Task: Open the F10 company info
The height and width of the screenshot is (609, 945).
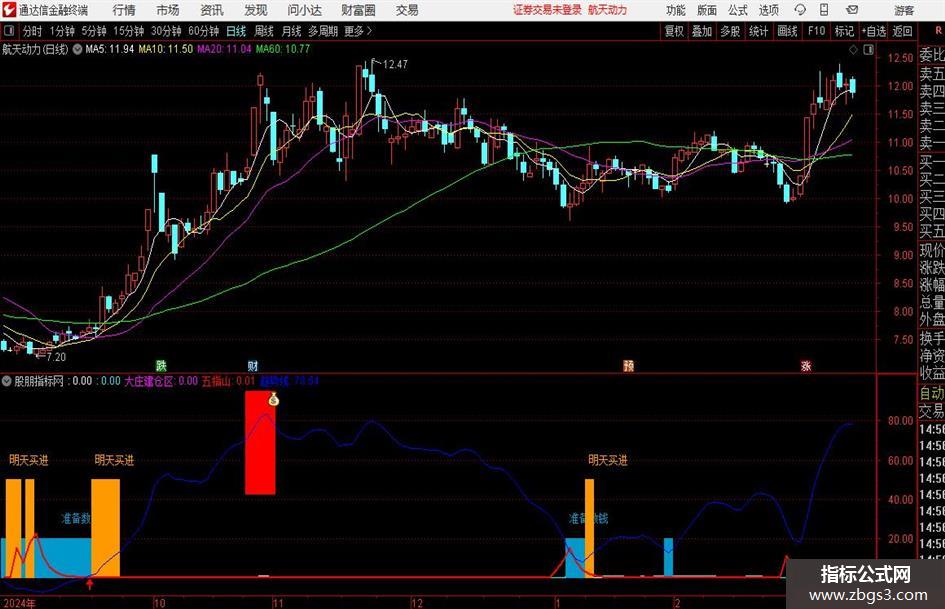Action: coord(817,31)
